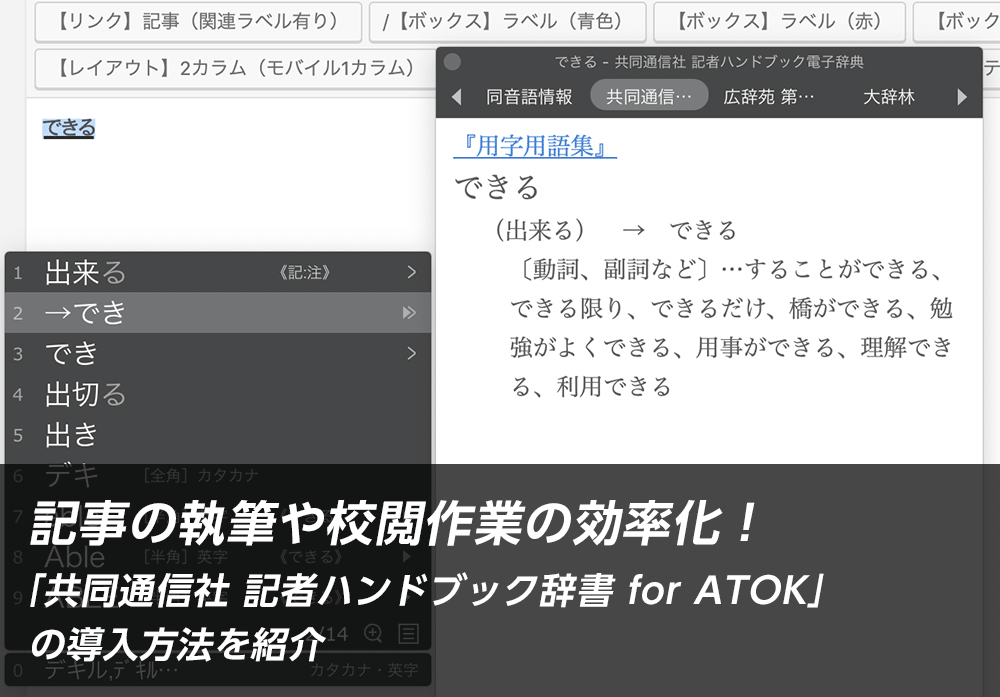
Task: Insert the 【ボックス】ラベル（青色） snippet button
Action: [508, 22]
